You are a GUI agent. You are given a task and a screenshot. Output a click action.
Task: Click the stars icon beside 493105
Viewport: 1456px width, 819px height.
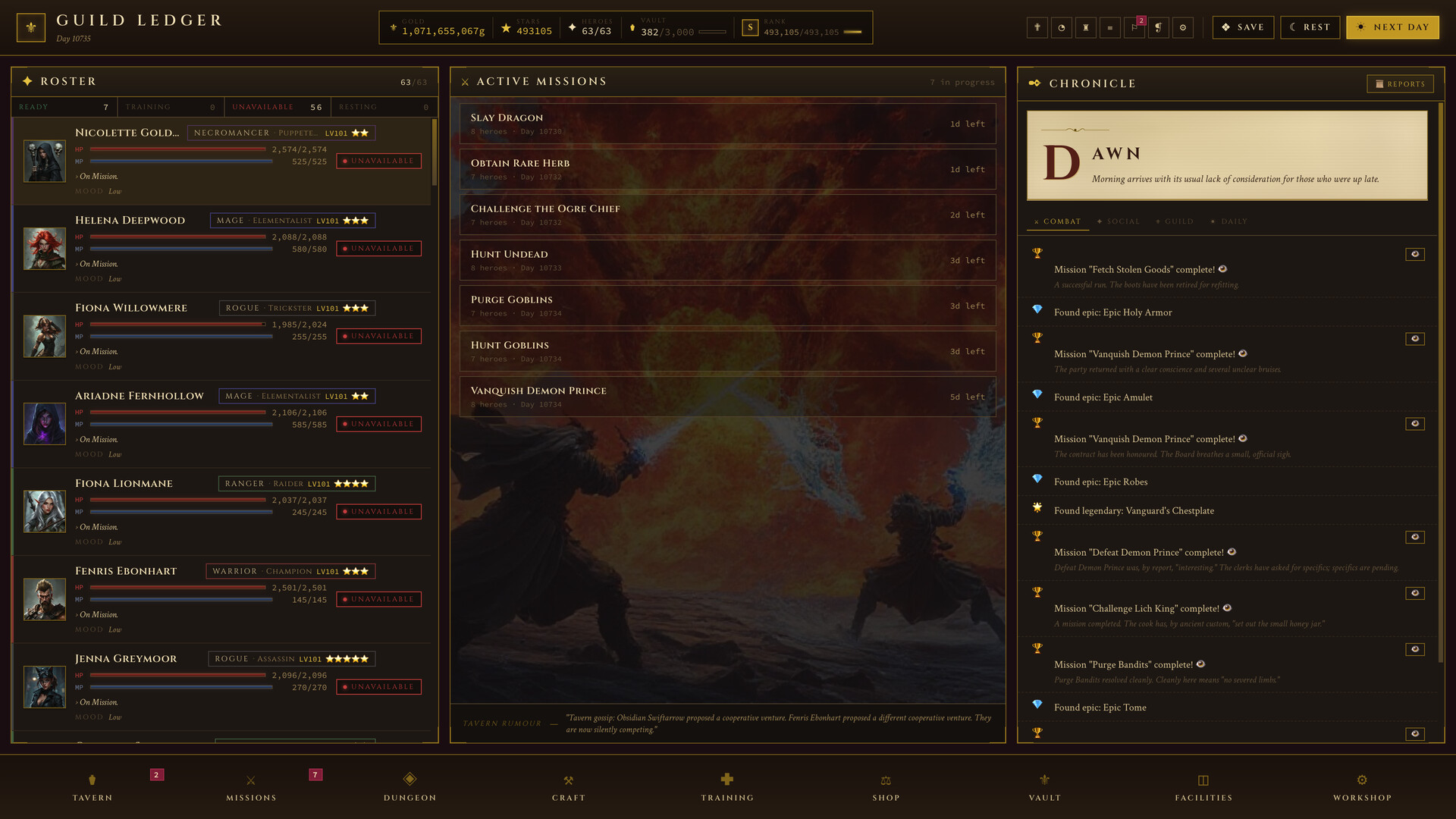coord(506,28)
